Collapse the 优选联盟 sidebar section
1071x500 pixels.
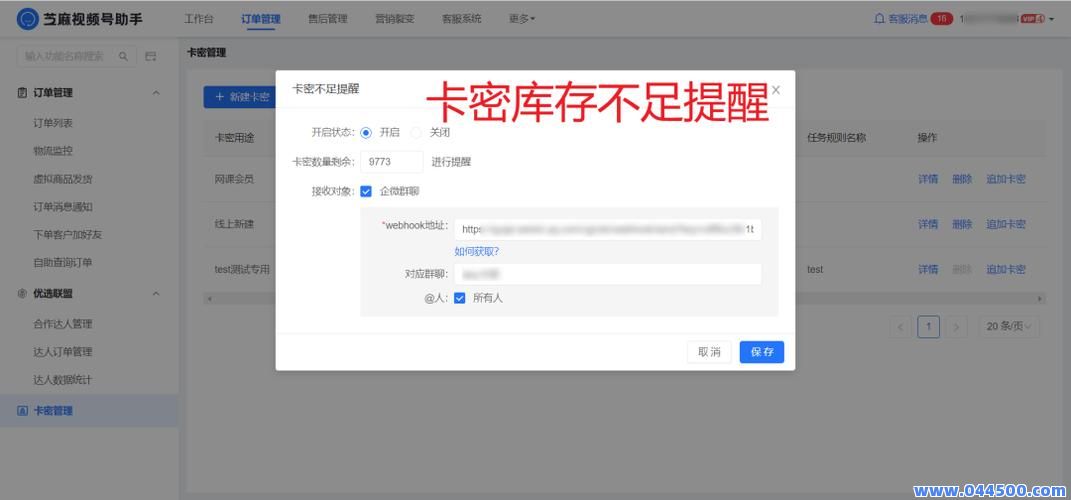[156, 294]
